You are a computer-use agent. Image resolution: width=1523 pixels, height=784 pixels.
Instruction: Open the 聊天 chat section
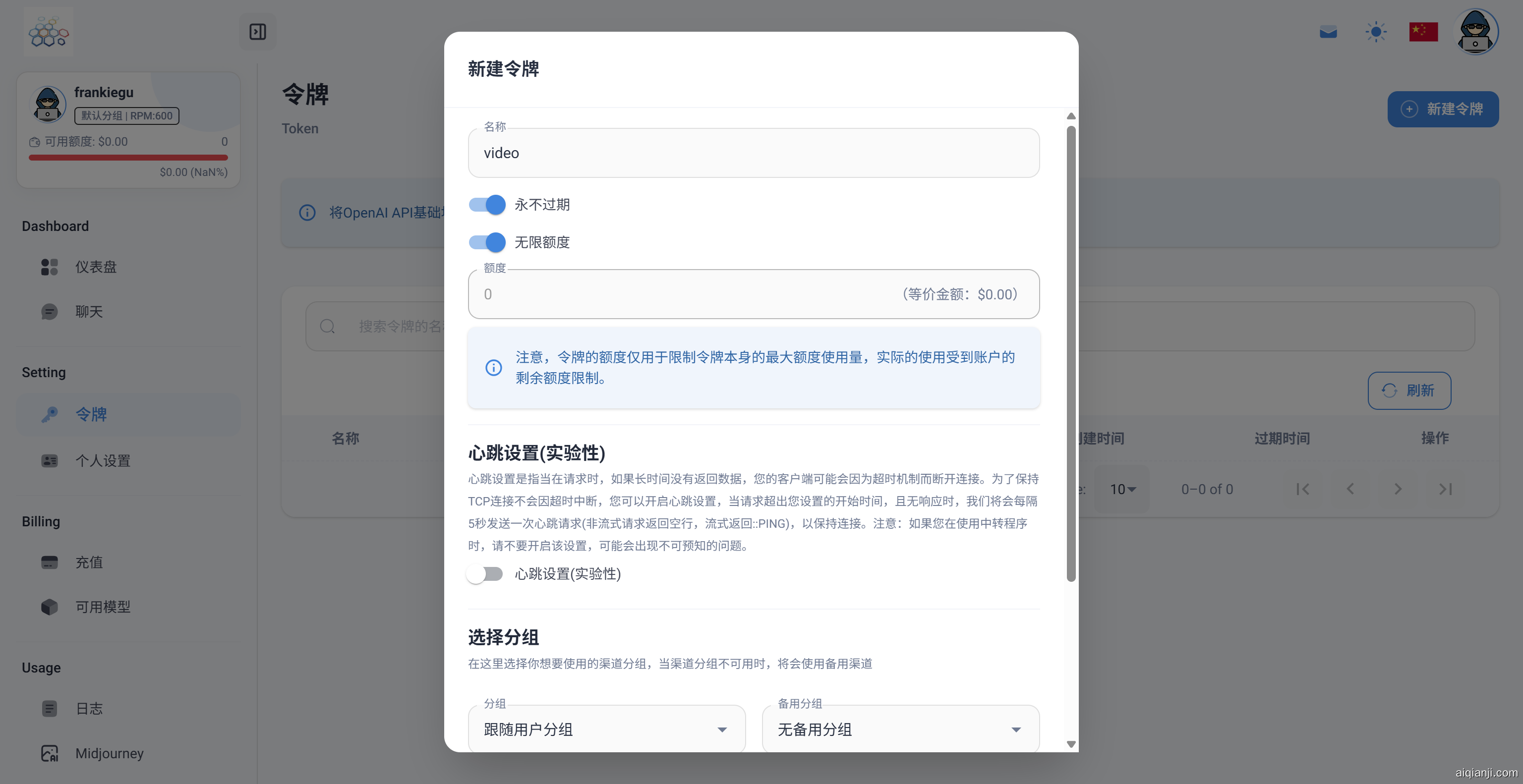tap(89, 312)
